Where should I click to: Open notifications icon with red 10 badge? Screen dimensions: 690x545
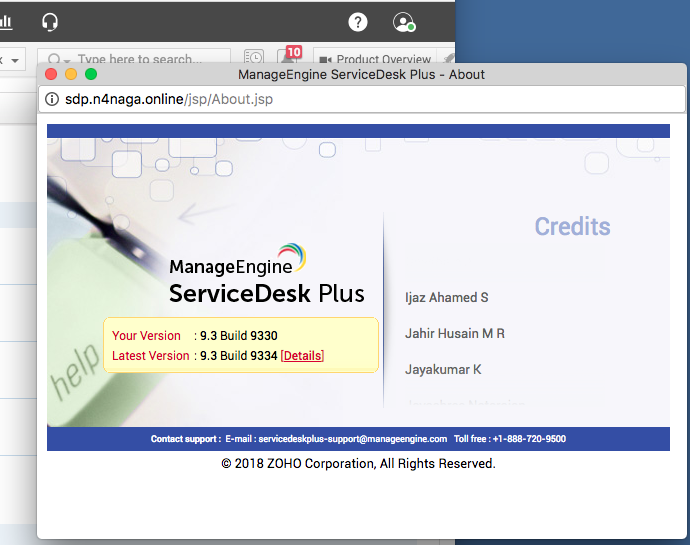click(x=289, y=56)
